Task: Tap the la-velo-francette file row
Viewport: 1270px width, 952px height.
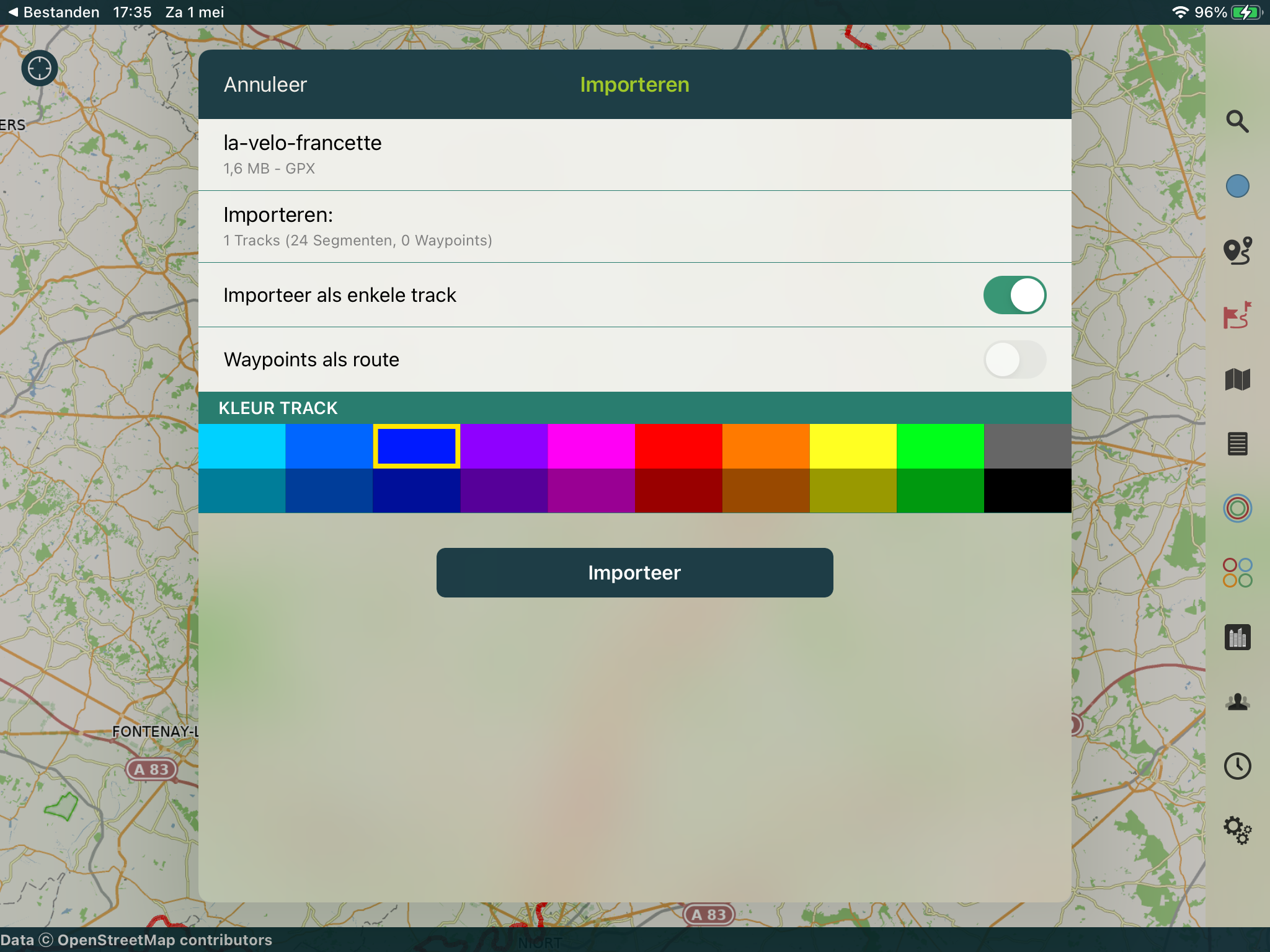Action: click(x=634, y=154)
